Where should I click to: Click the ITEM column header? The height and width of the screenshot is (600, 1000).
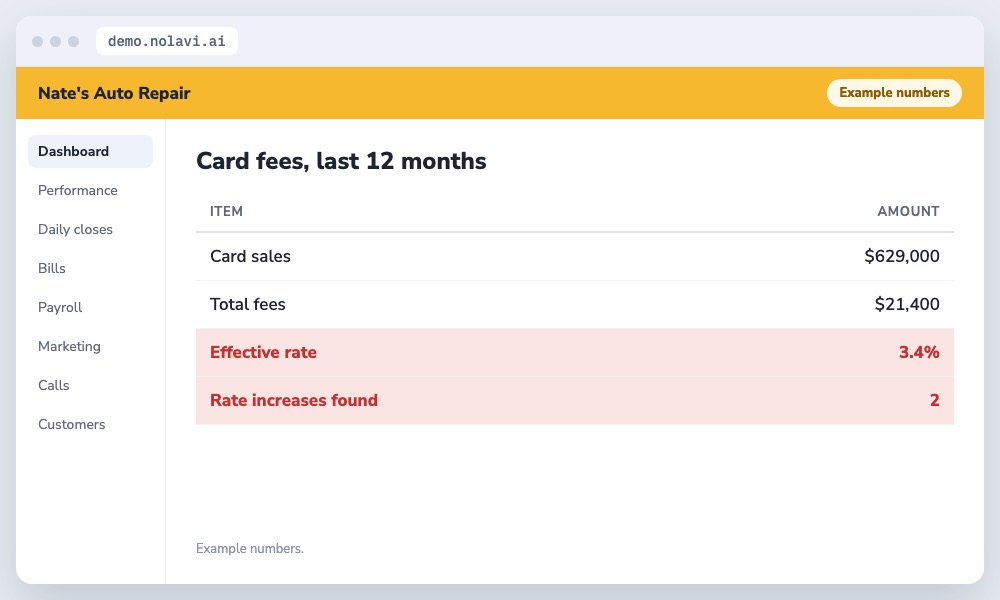[x=226, y=211]
